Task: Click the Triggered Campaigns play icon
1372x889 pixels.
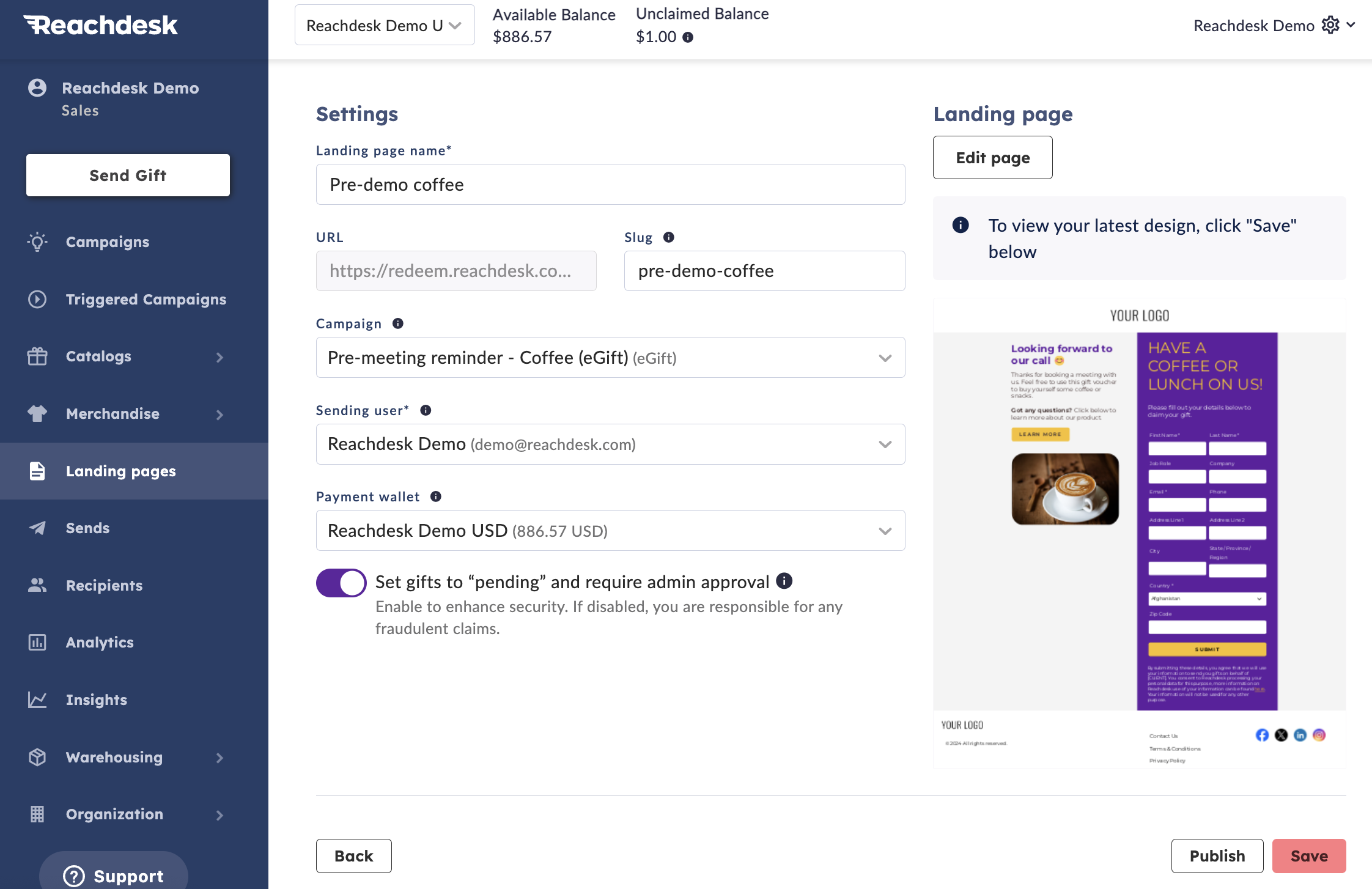Action: coord(37,299)
